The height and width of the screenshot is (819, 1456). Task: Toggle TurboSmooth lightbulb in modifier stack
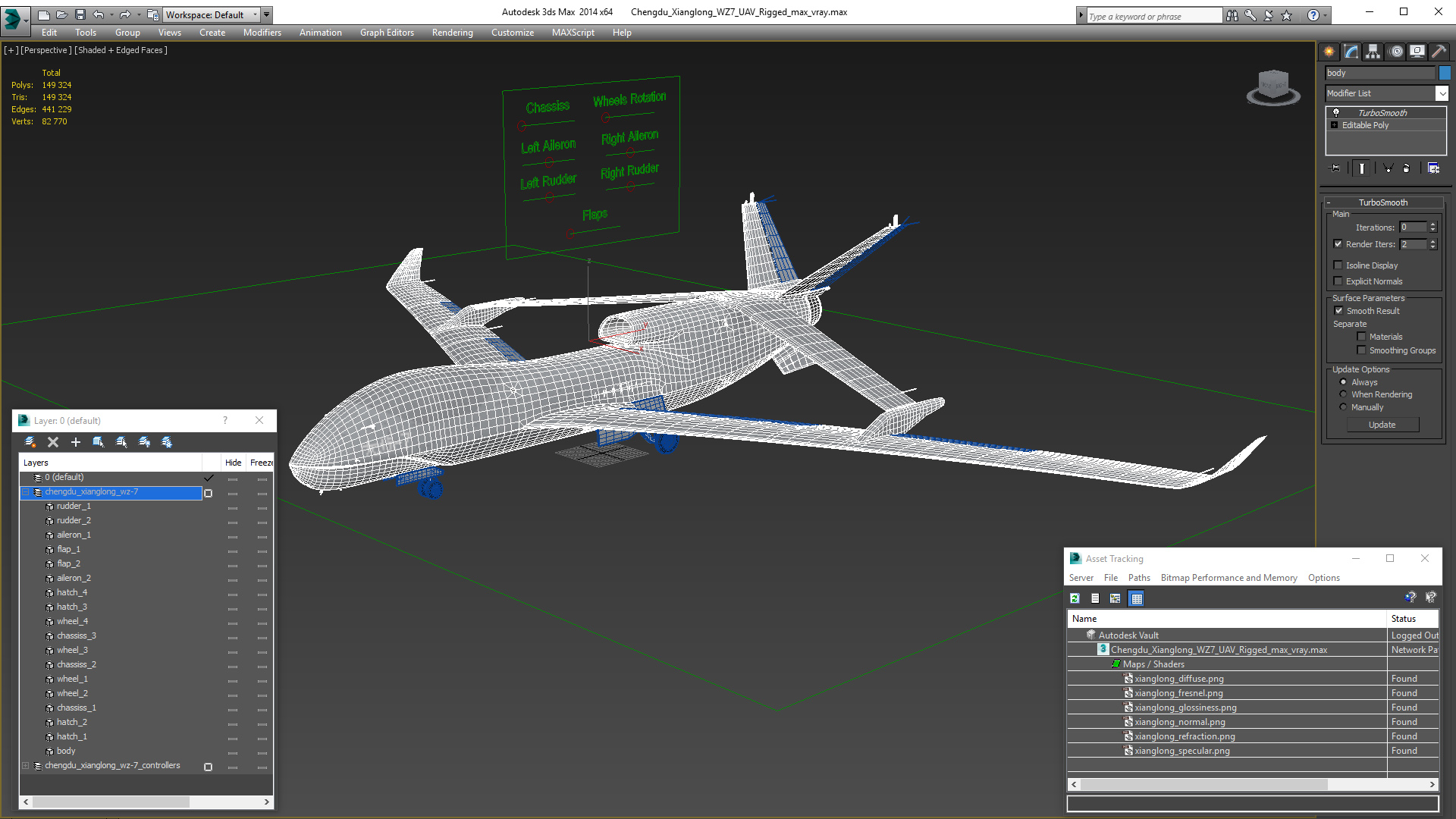pyautogui.click(x=1336, y=112)
